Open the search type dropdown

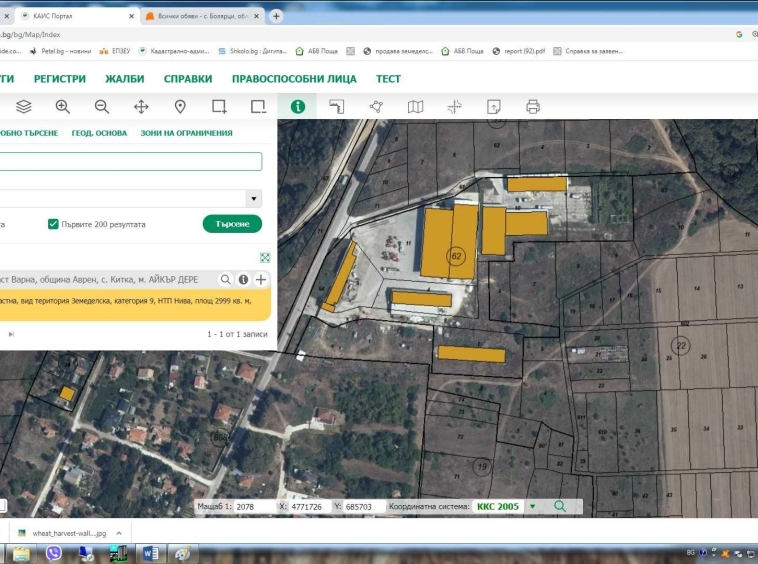tap(254, 199)
